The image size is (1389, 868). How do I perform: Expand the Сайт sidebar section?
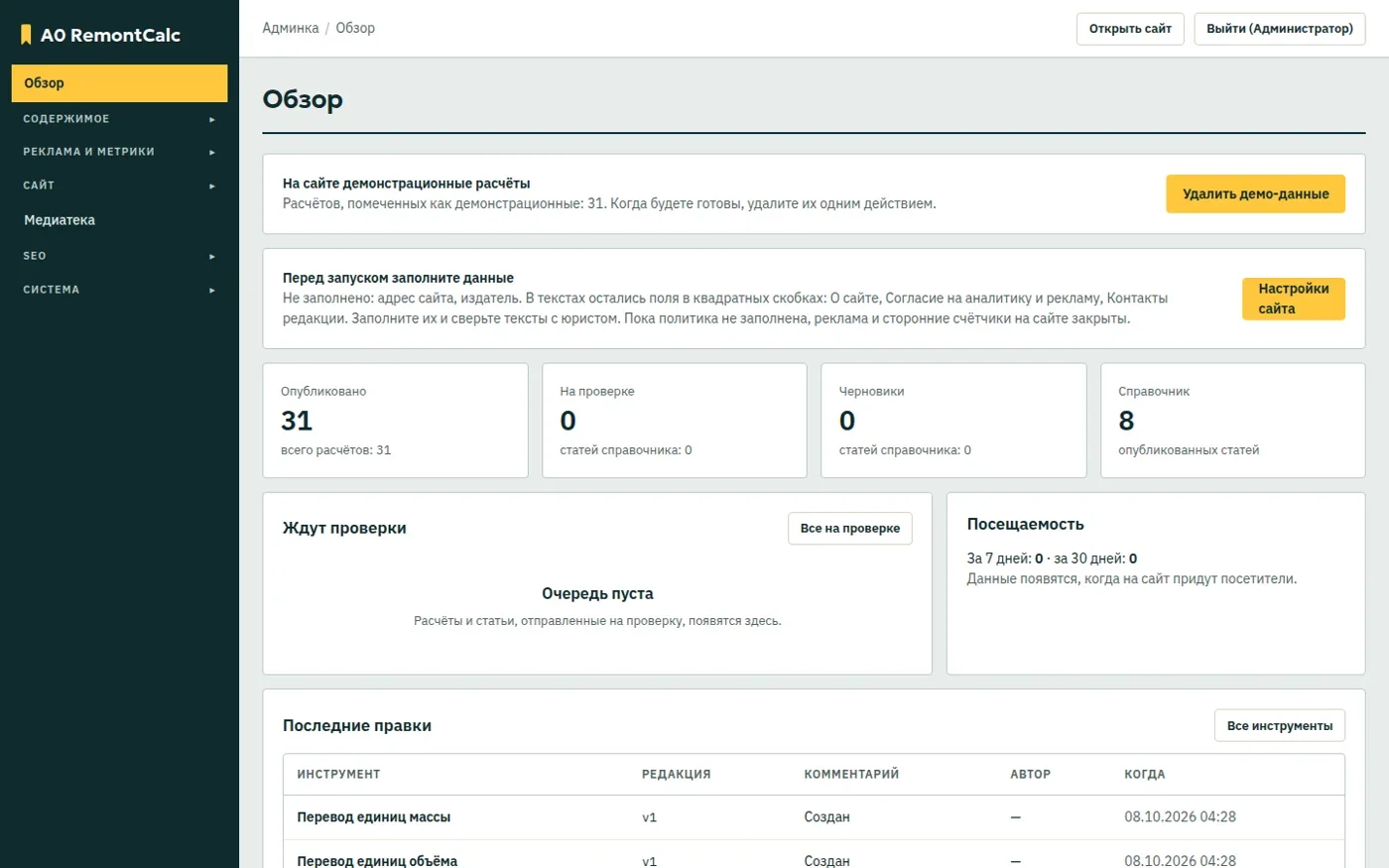coord(119,186)
